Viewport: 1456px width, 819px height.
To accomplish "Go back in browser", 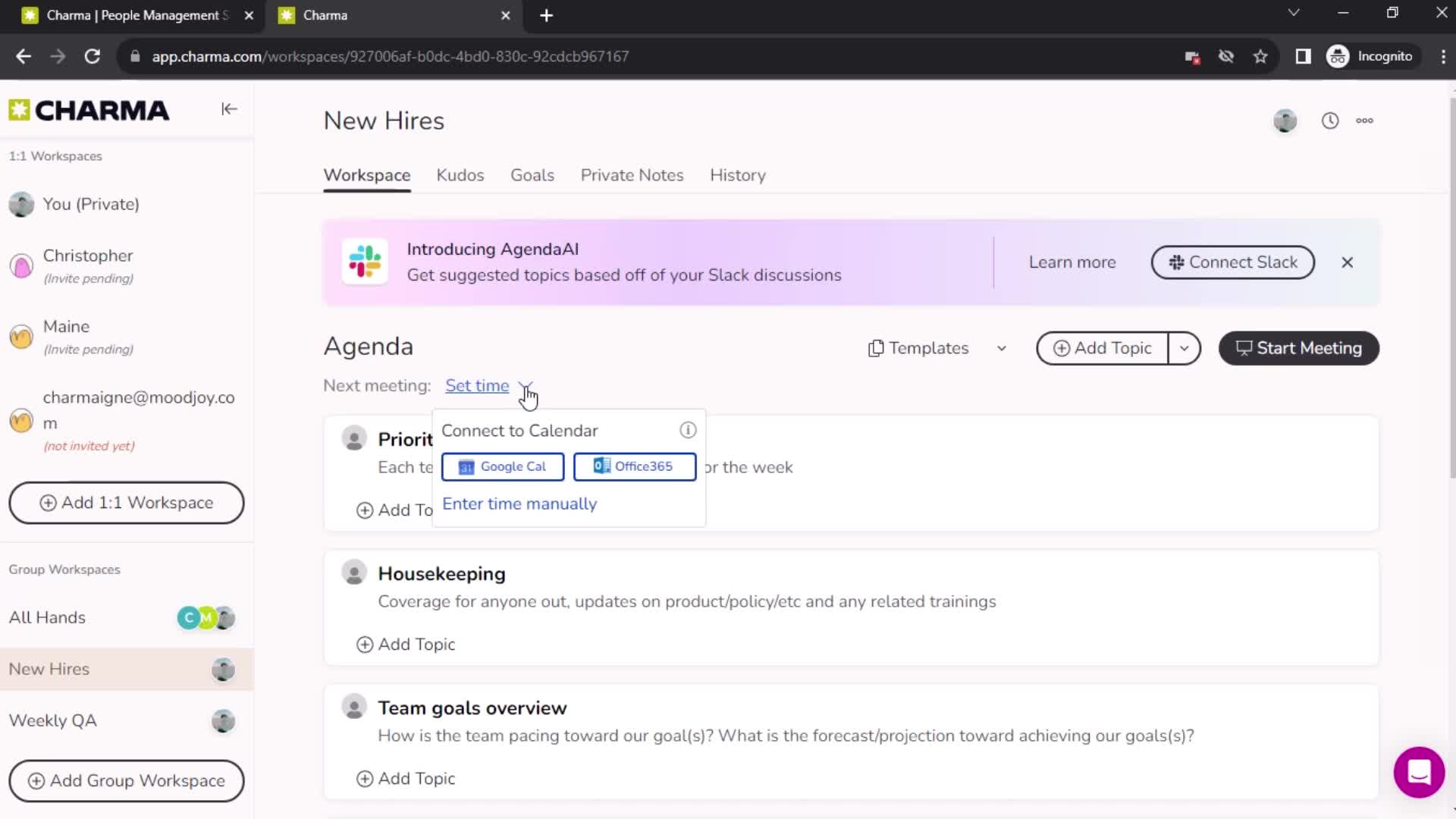I will click(24, 56).
